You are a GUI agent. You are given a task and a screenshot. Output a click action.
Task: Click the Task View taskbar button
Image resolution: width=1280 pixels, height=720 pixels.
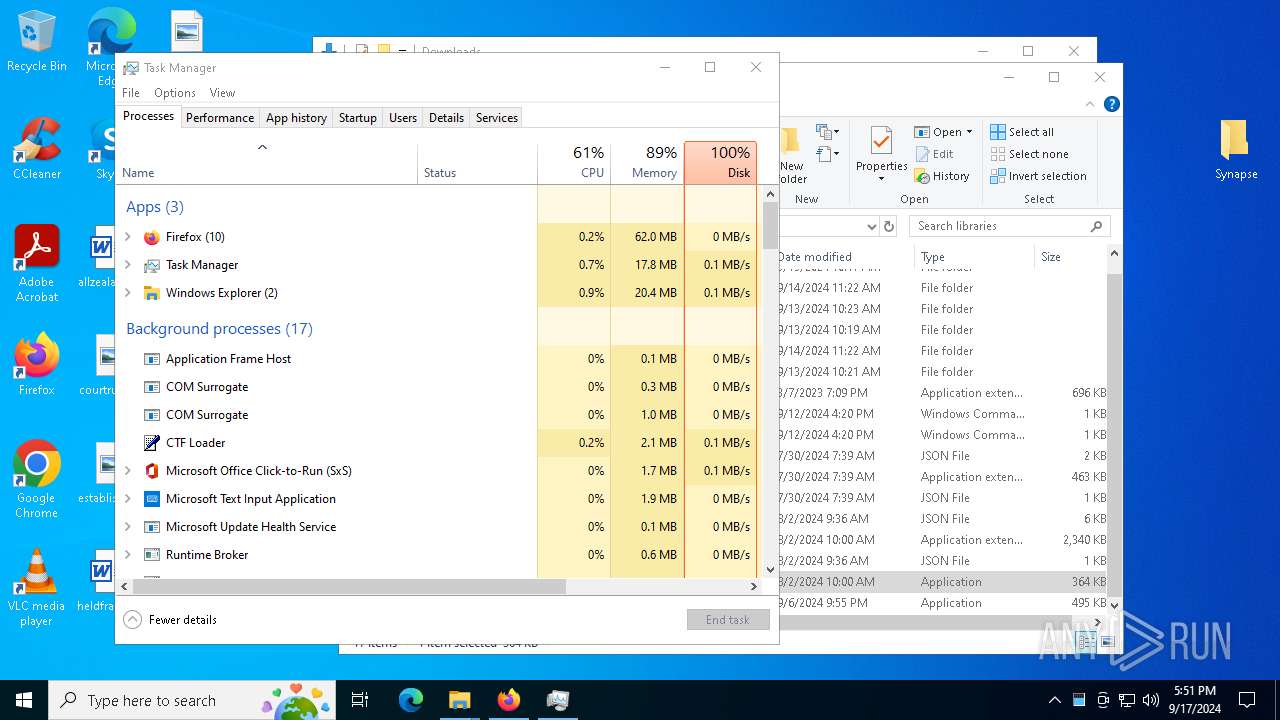click(x=360, y=700)
